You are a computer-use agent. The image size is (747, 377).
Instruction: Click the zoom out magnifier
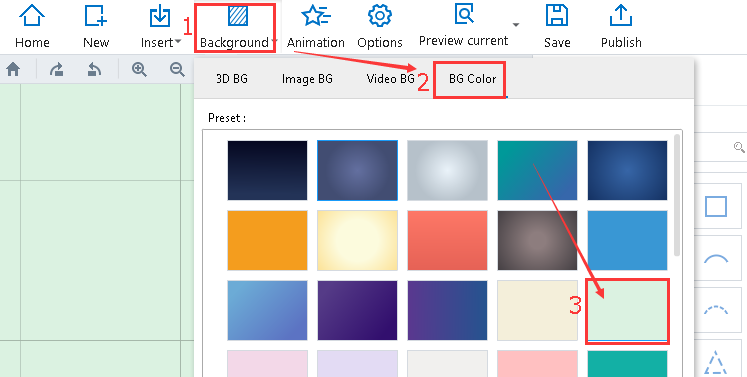[x=177, y=70]
